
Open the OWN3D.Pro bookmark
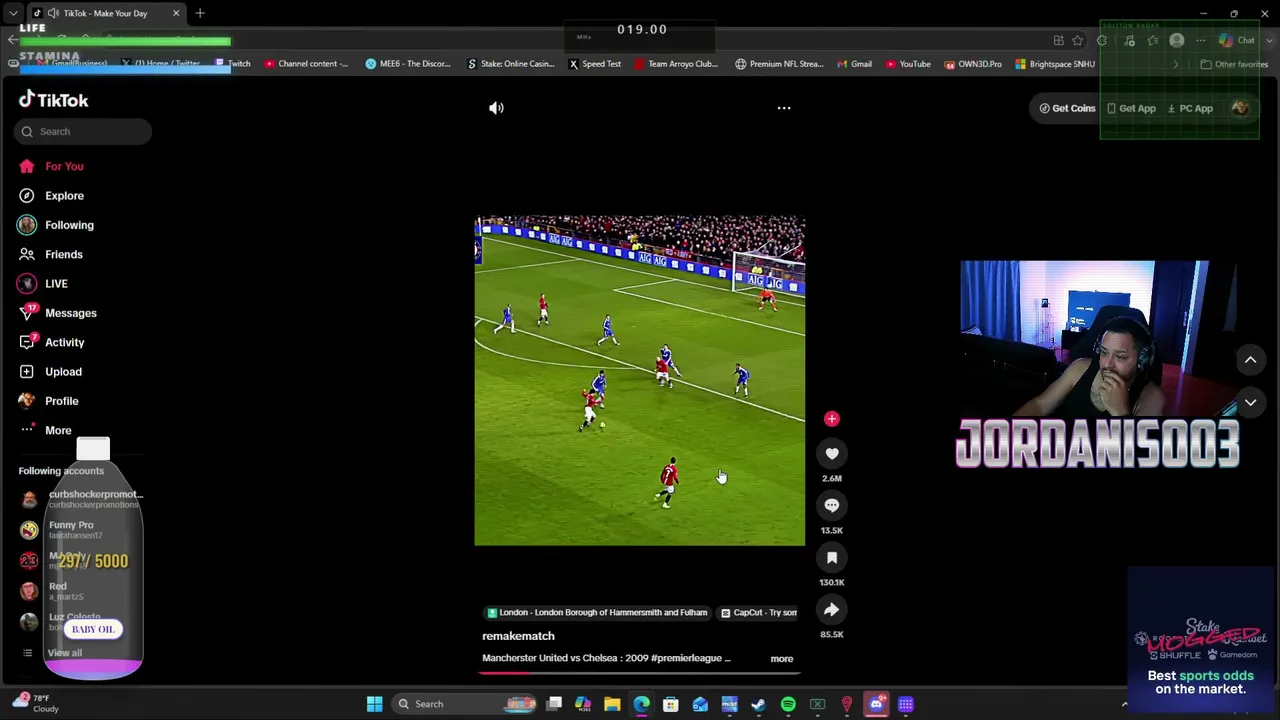point(973,64)
